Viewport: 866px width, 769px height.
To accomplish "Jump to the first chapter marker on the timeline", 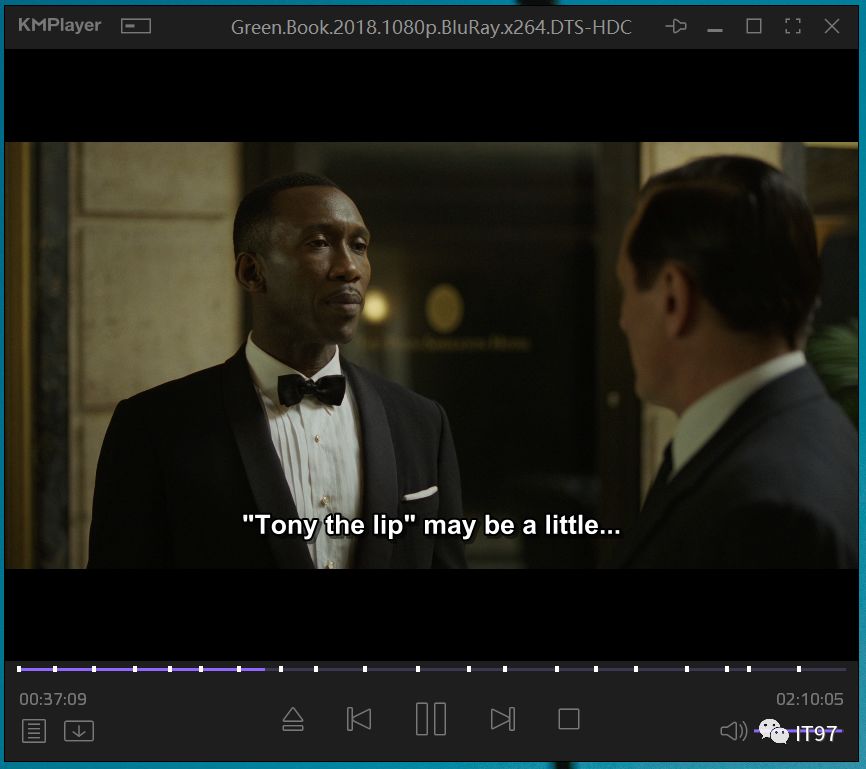I will pyautogui.click(x=20, y=669).
